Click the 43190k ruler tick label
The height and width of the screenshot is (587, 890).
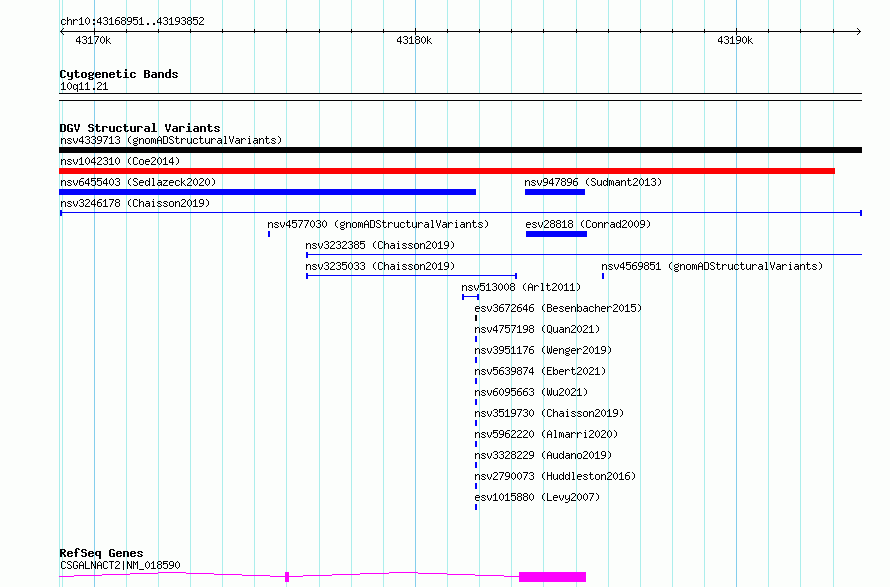pyautogui.click(x=735, y=40)
